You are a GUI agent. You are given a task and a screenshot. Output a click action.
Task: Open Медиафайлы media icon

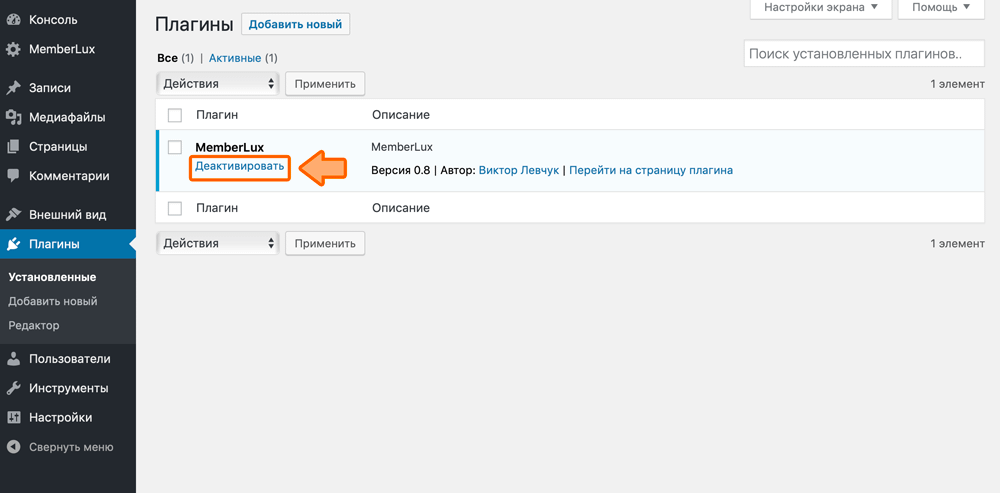(13, 117)
